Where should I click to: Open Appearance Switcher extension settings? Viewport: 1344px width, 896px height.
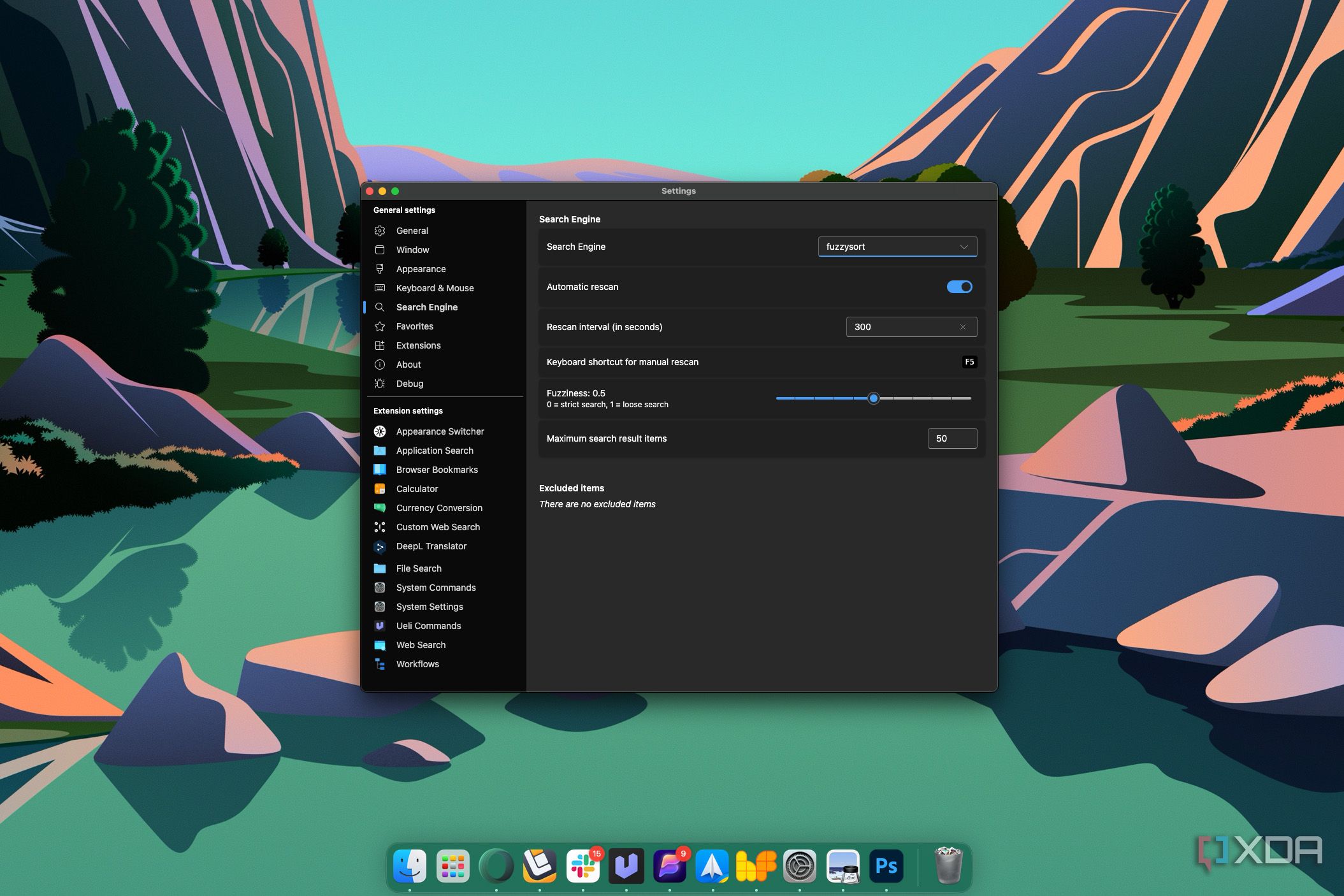coord(440,431)
